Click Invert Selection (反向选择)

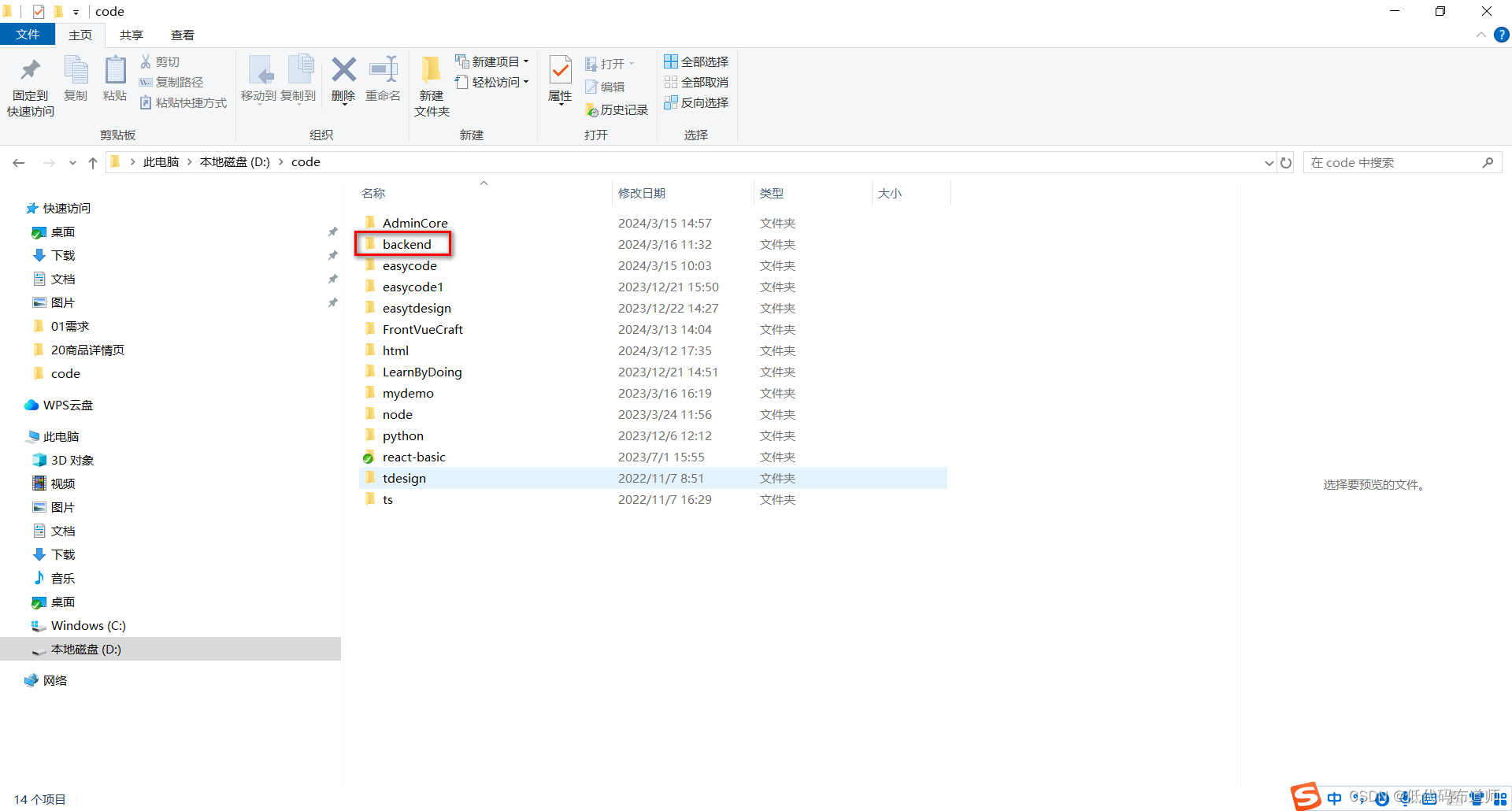tap(696, 102)
